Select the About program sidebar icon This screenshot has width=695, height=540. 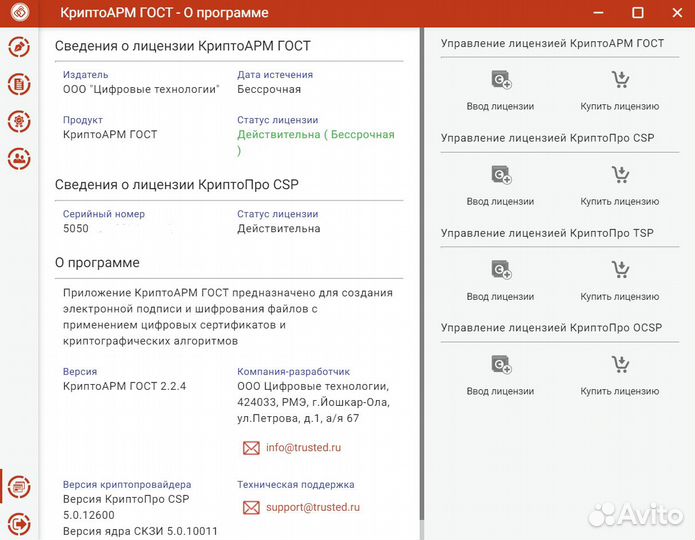[x=19, y=486]
